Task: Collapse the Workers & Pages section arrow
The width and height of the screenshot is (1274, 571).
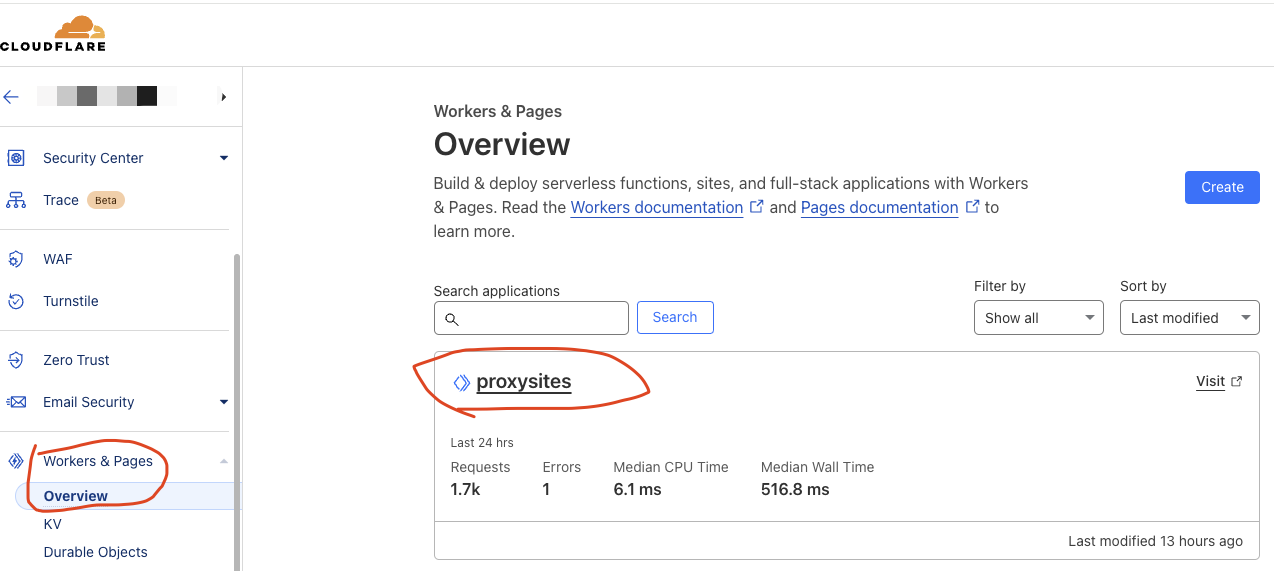Action: (224, 461)
